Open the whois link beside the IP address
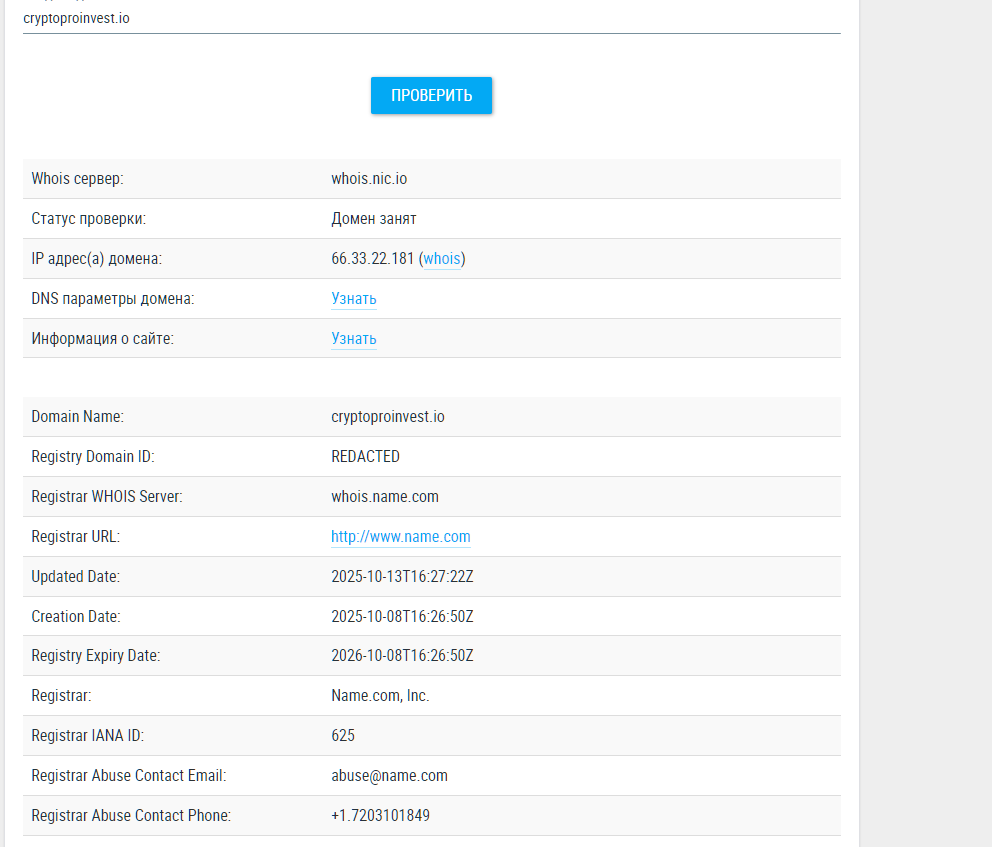Image resolution: width=992 pixels, height=847 pixels. pos(442,259)
